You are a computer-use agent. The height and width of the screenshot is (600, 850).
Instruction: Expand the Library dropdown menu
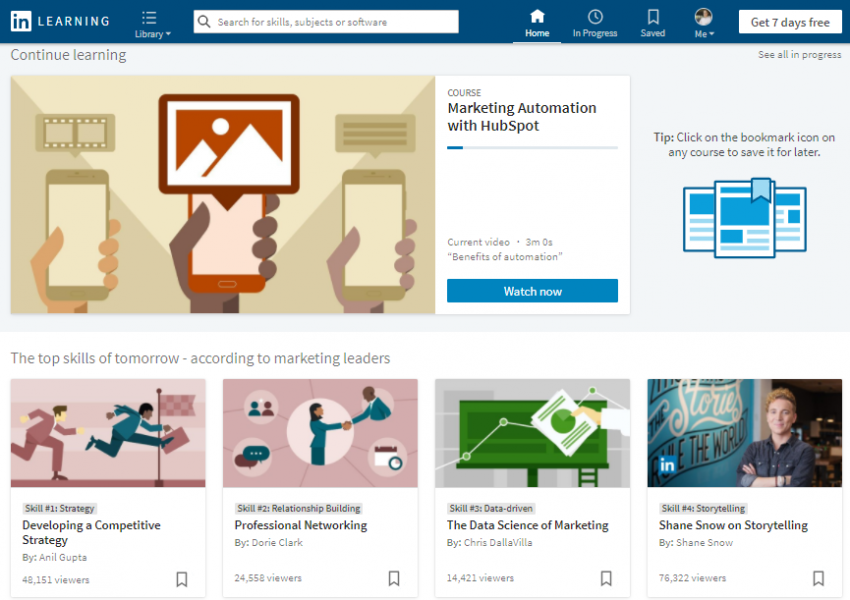(151, 23)
